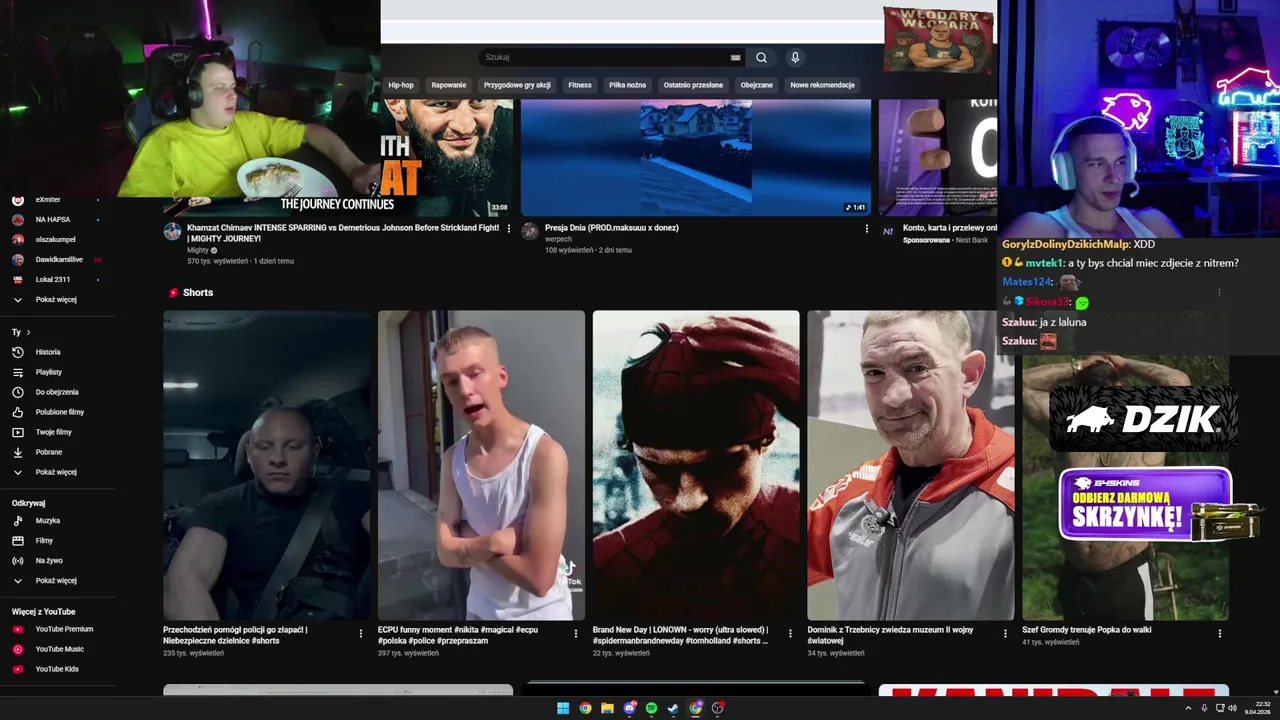The width and height of the screenshot is (1280, 720).
Task: Open options for Przechodzień pomógł policji short
Action: click(x=361, y=633)
